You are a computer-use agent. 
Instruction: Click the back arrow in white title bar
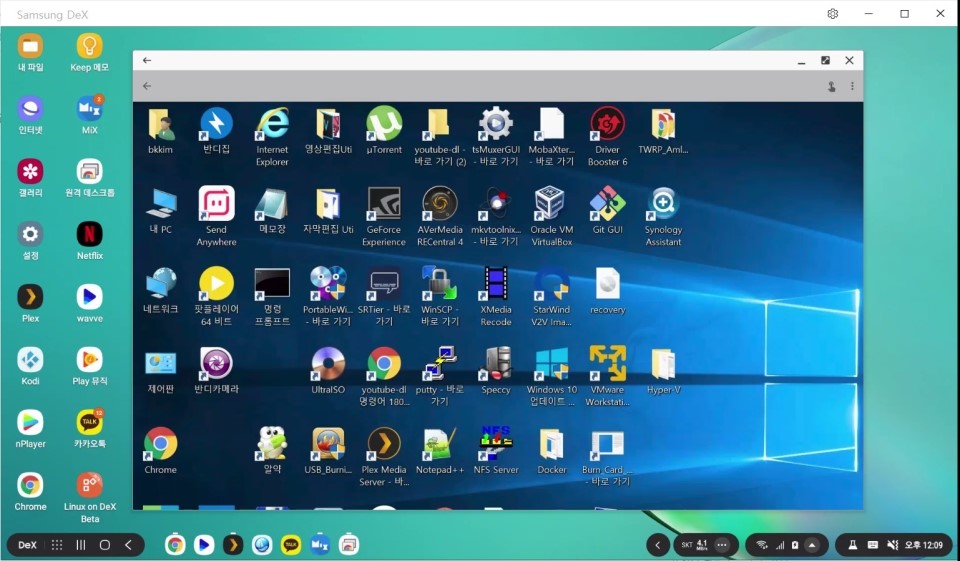tap(147, 60)
